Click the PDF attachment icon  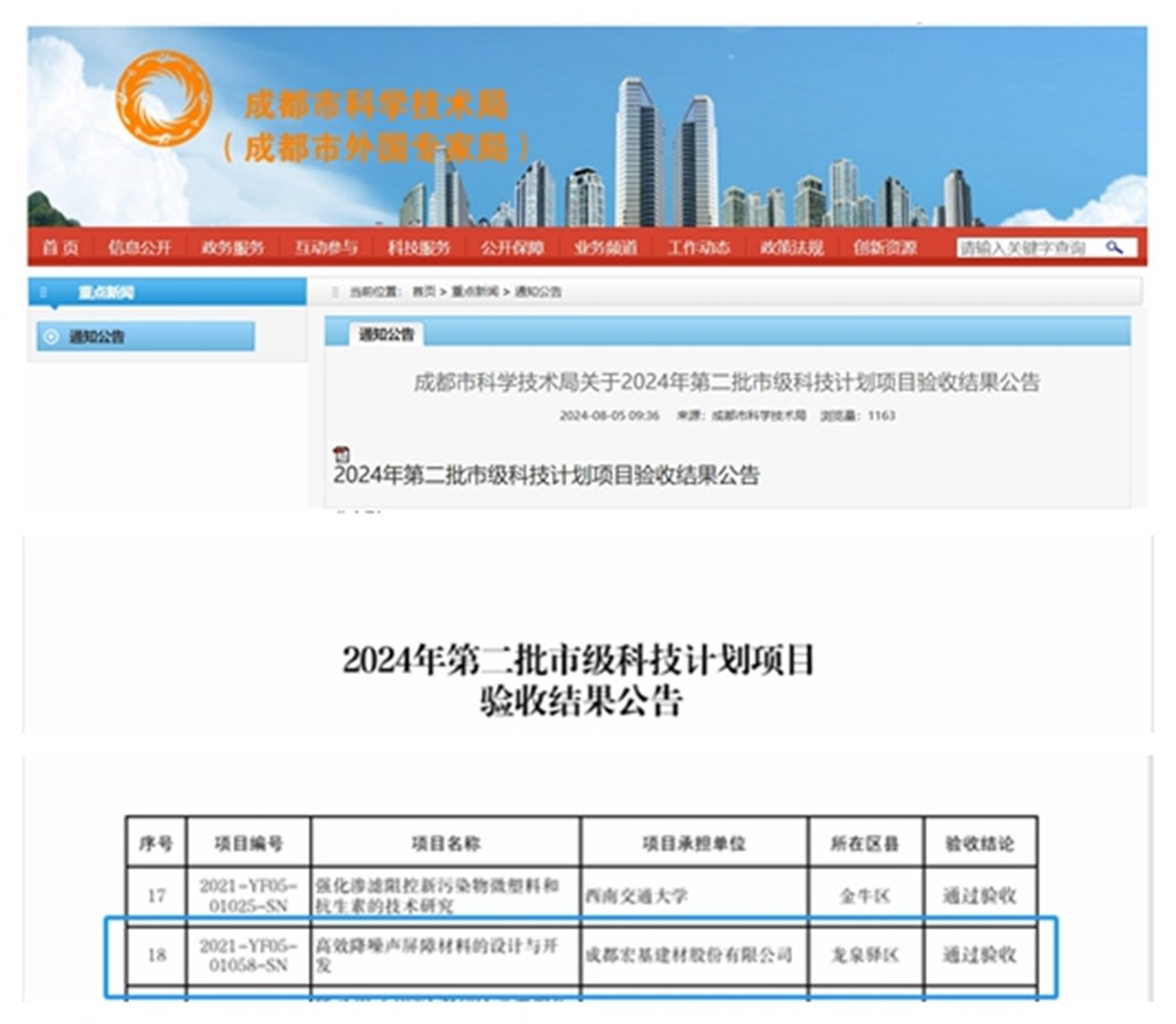pos(341,454)
